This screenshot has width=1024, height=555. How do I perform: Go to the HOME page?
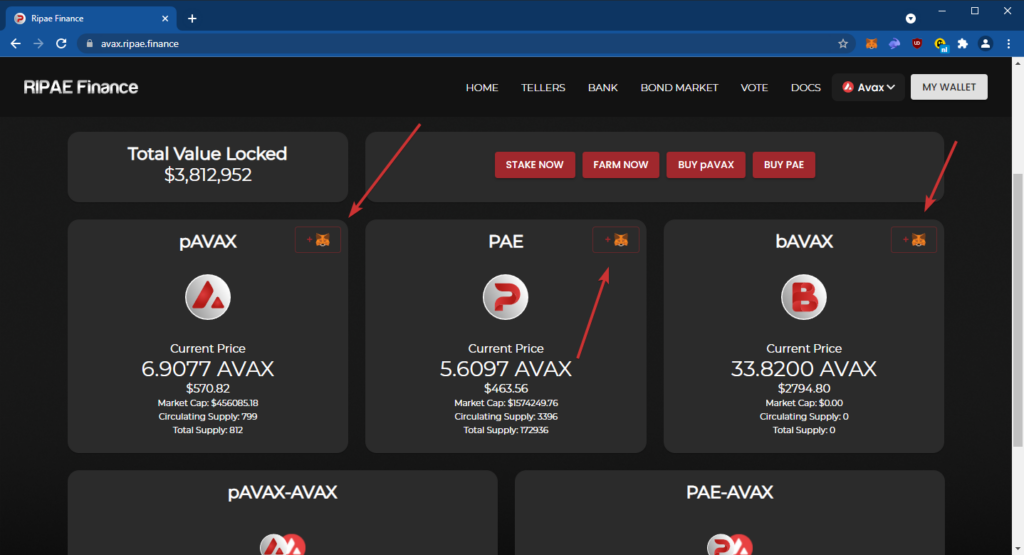coord(482,87)
